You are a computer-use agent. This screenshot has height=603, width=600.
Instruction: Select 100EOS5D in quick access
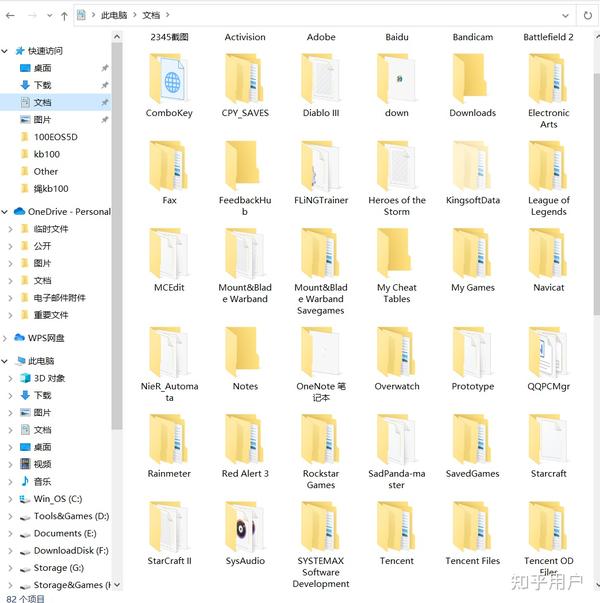(56, 137)
